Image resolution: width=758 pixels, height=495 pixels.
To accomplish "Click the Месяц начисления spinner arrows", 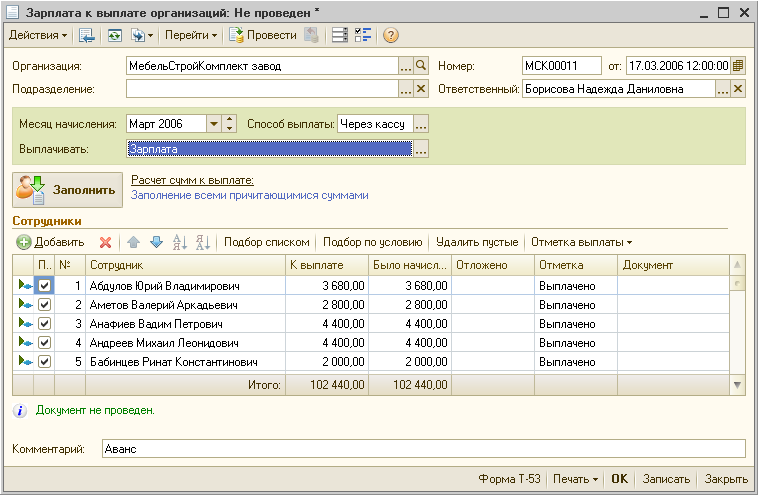I will [230, 124].
